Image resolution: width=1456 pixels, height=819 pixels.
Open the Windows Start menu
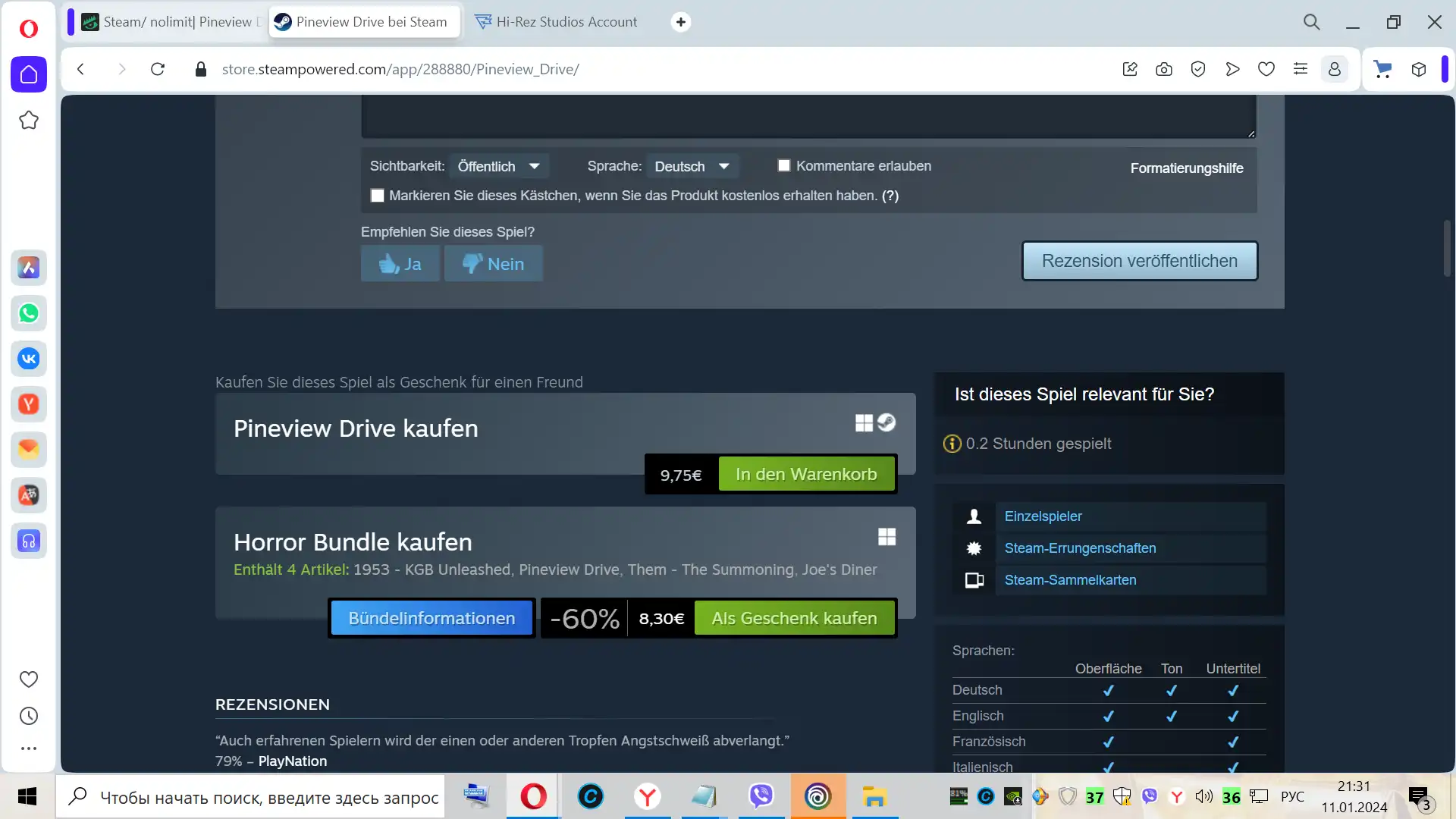pyautogui.click(x=27, y=796)
